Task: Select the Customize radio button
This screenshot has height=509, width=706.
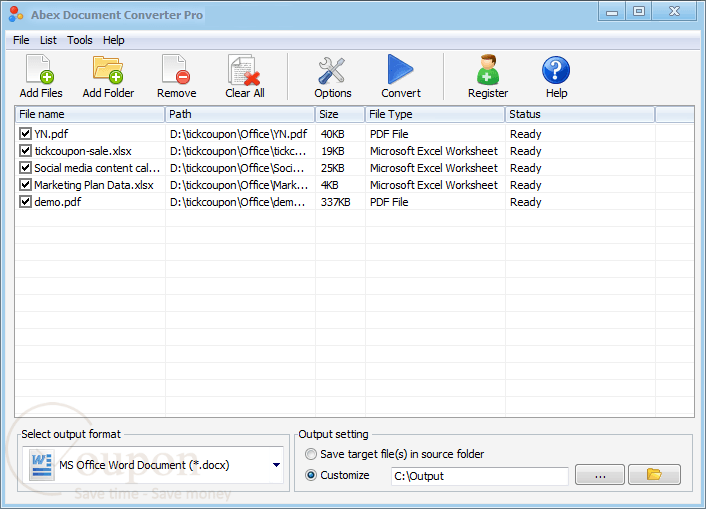Action: (311, 475)
